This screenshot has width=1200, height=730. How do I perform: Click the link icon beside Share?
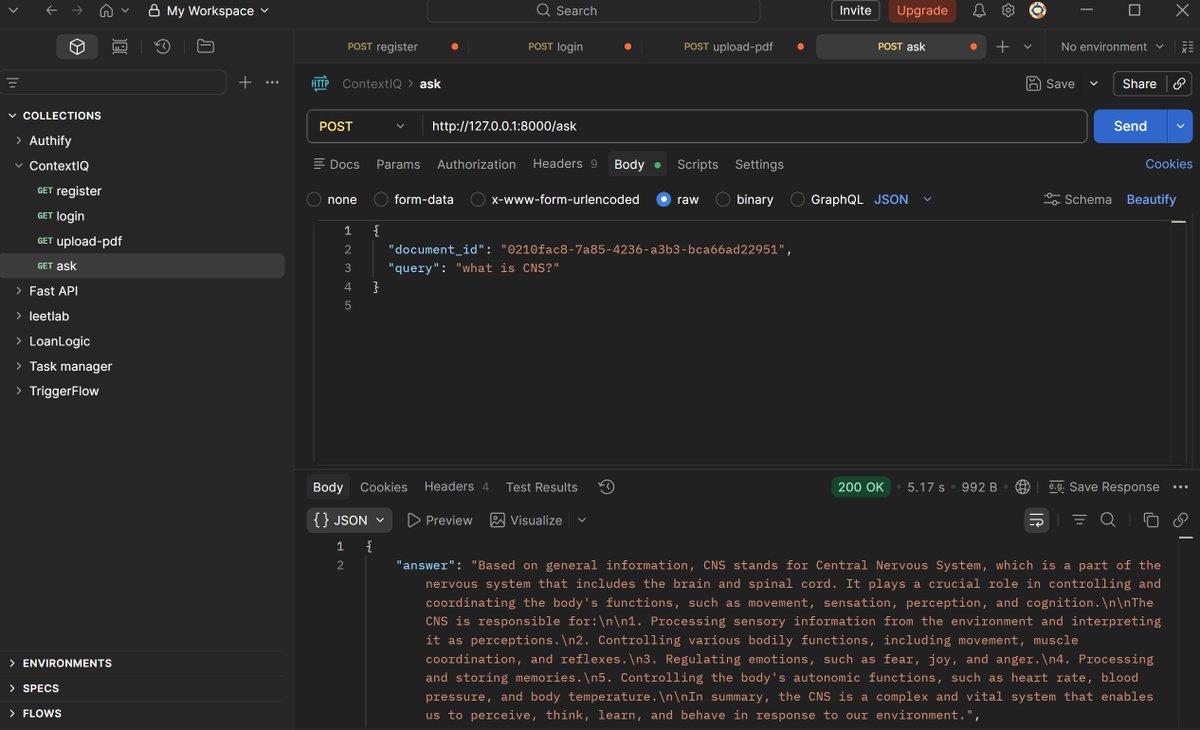point(1180,84)
